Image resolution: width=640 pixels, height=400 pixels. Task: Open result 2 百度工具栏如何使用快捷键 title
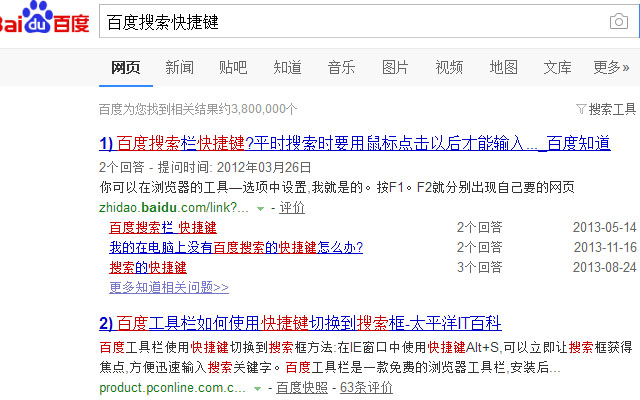(300, 323)
